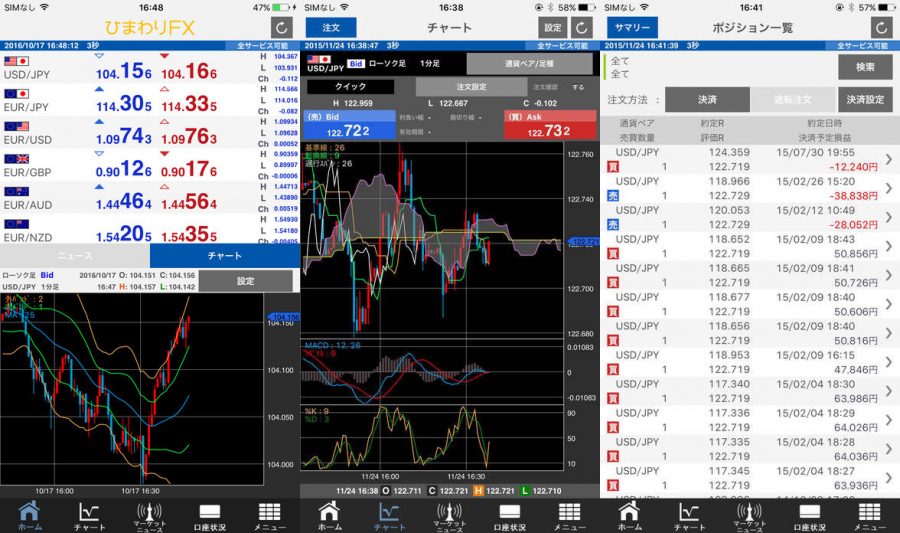900x533 pixels.
Task: Select 注文設定 tab on チャート screen
Action: (x=471, y=87)
